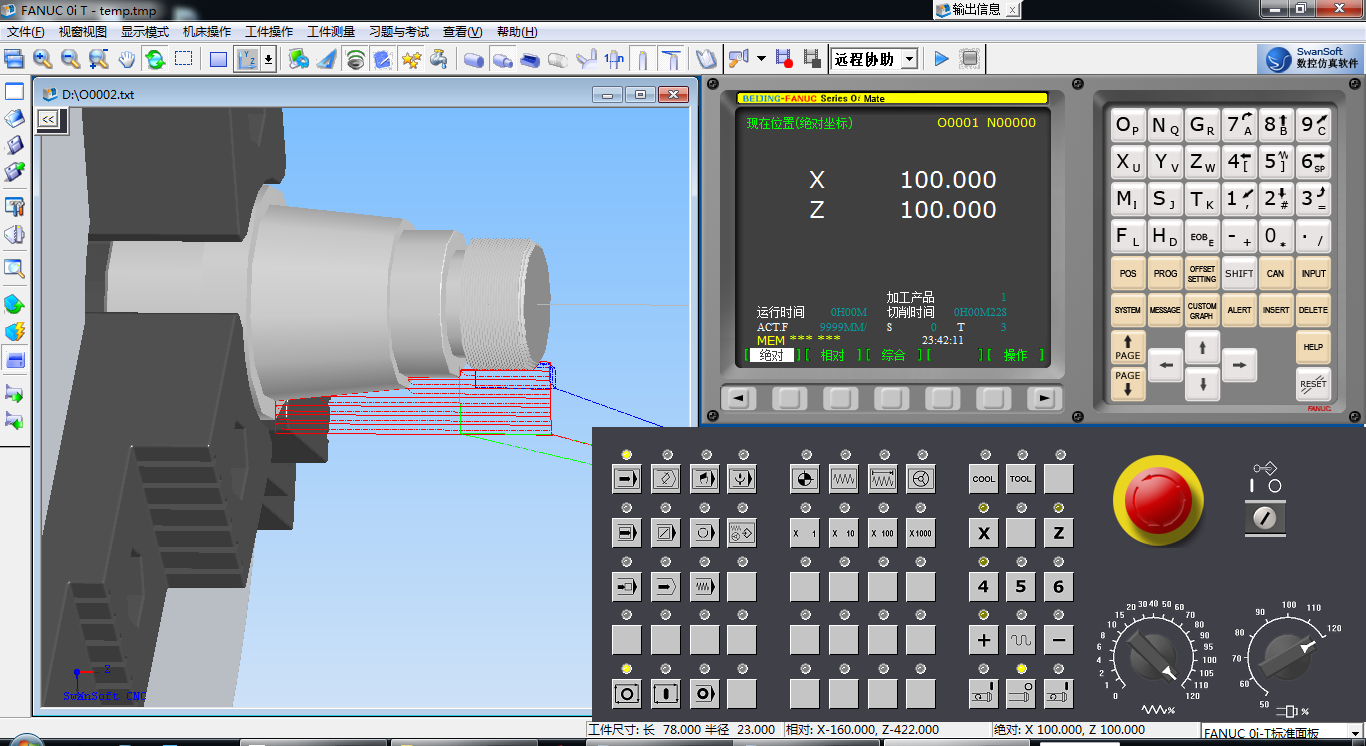Open the 文件(F) menu
This screenshot has width=1366, height=746.
[x=25, y=32]
